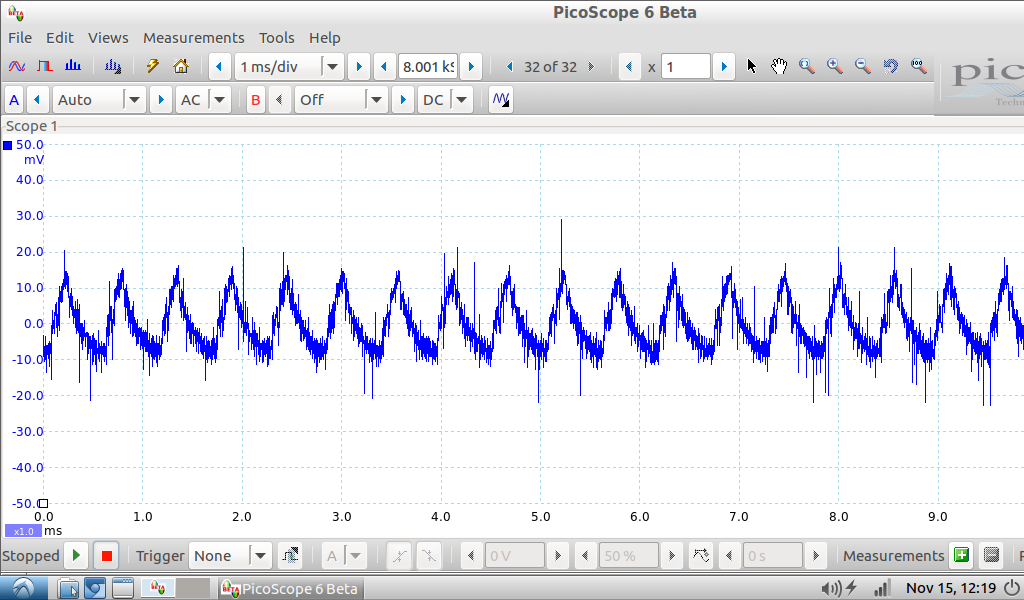Image resolution: width=1024 pixels, height=600 pixels.
Task: Open the Measurements menu
Action: [x=193, y=38]
